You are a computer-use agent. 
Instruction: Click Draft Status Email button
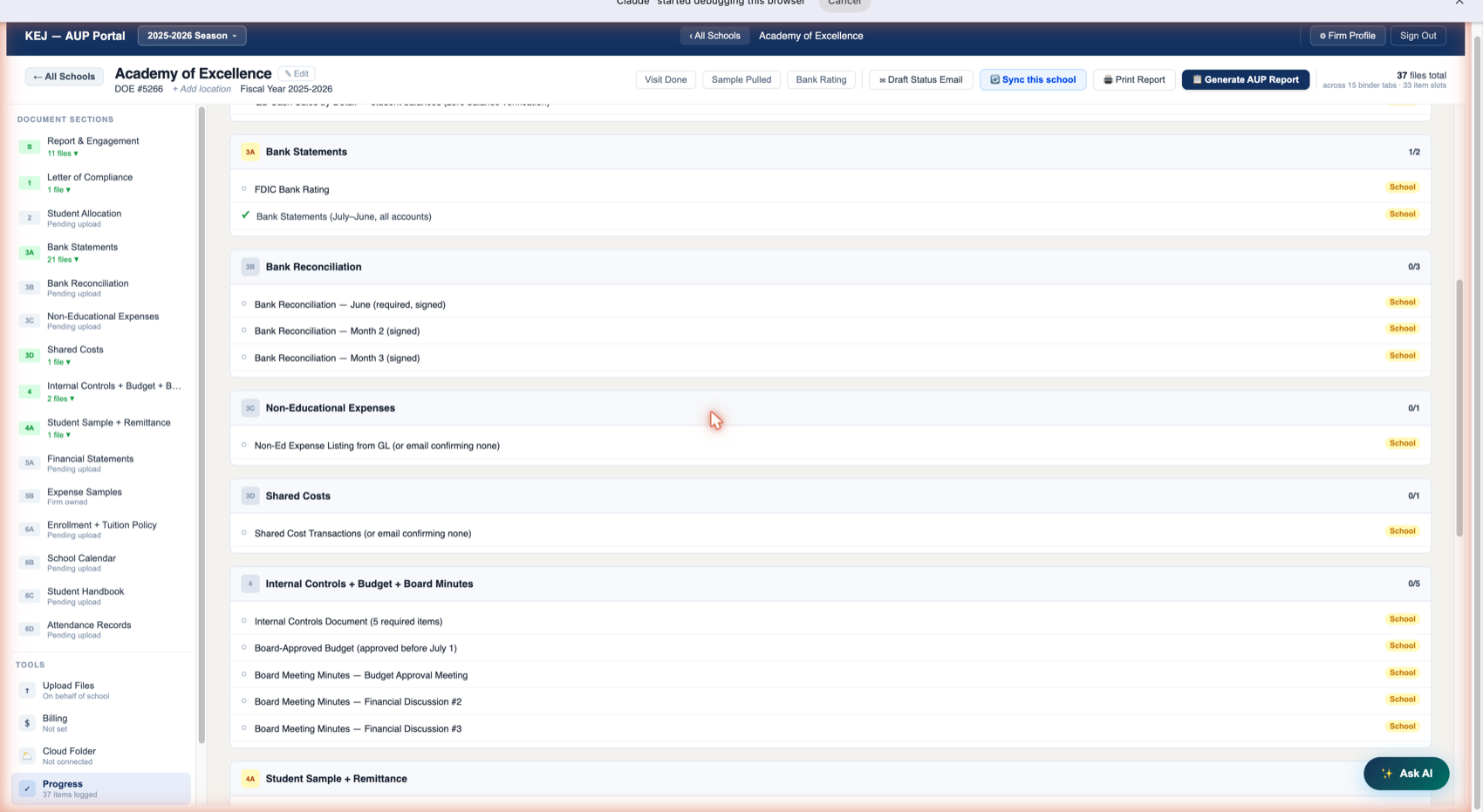[920, 79]
